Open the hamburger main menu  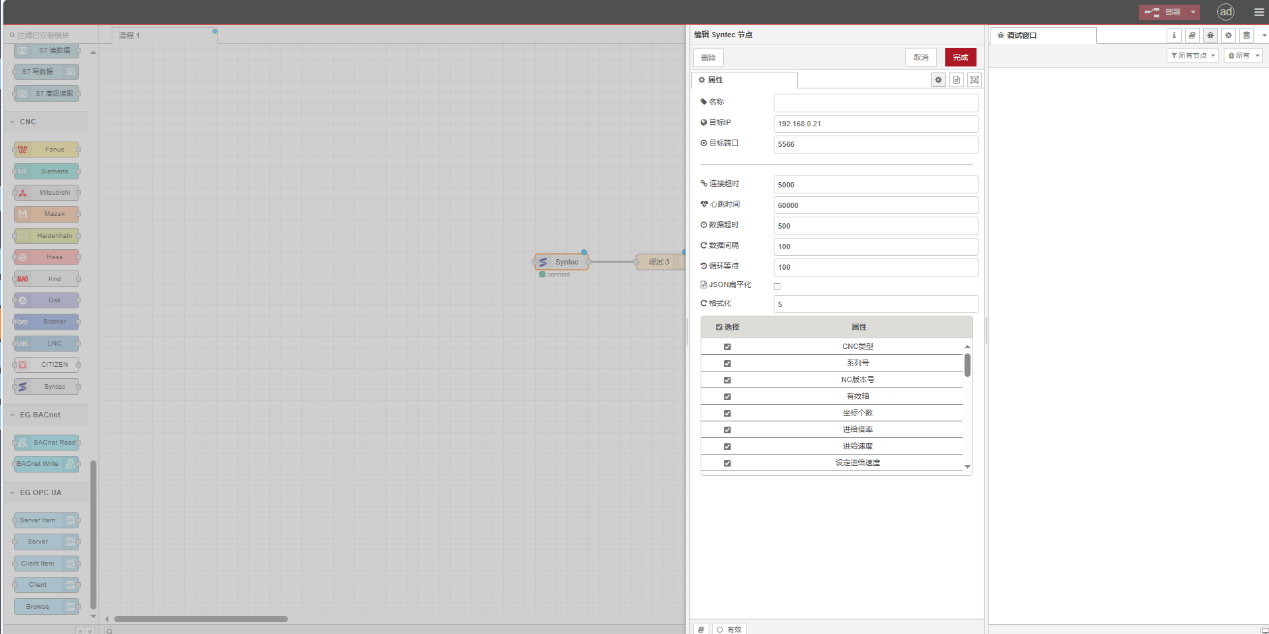coord(1259,12)
